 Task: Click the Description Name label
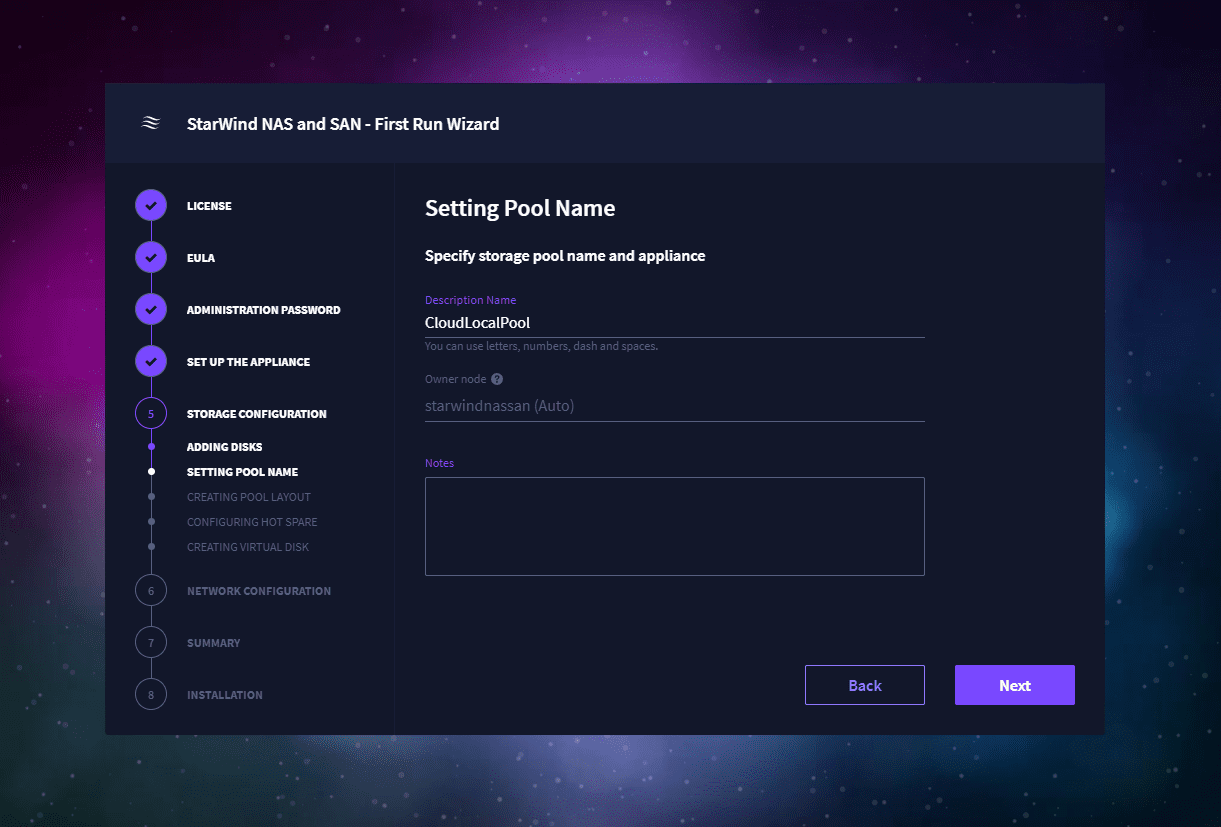coord(470,300)
